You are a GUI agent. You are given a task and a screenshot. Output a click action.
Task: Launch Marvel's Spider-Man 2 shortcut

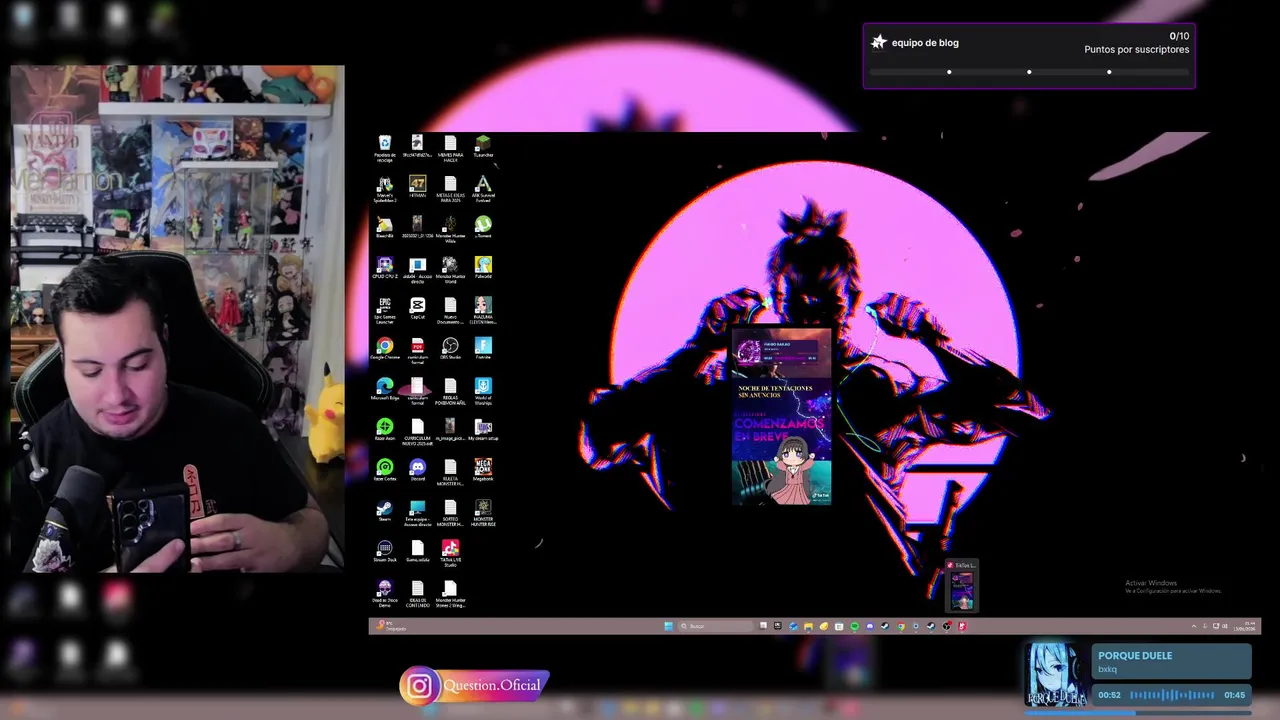(384, 188)
